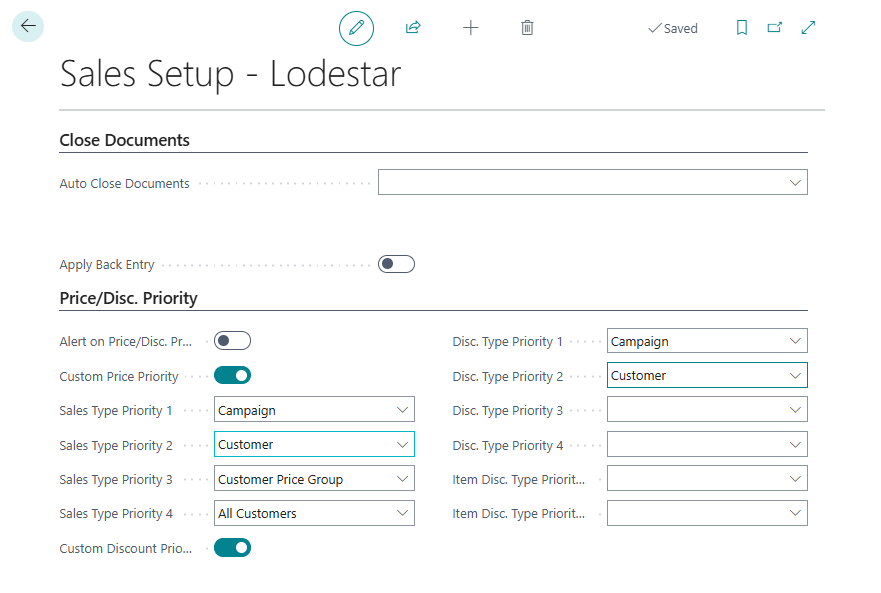
Task: Click the pencil edit icon
Action: click(356, 28)
